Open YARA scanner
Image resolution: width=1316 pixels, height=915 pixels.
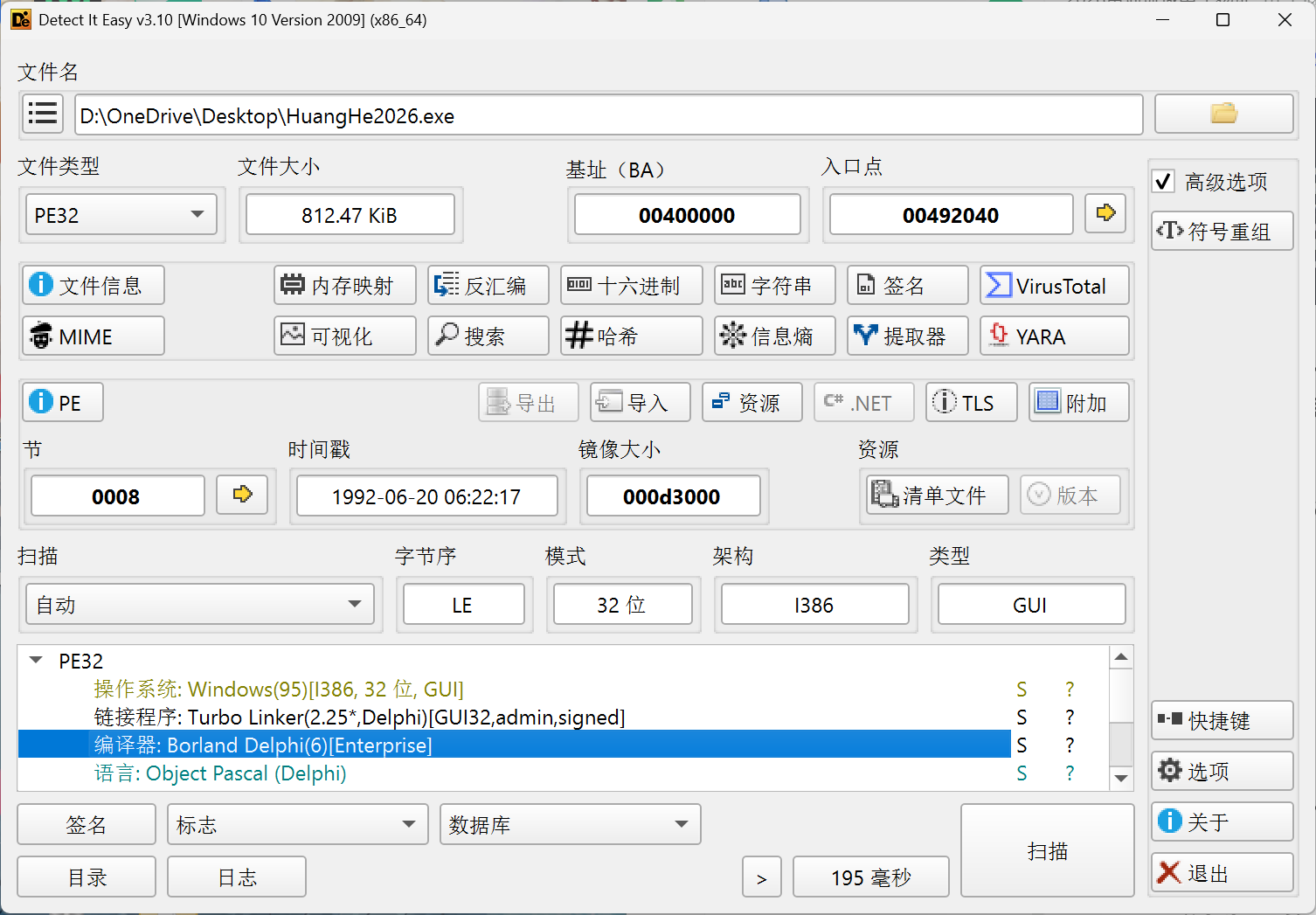1055,336
